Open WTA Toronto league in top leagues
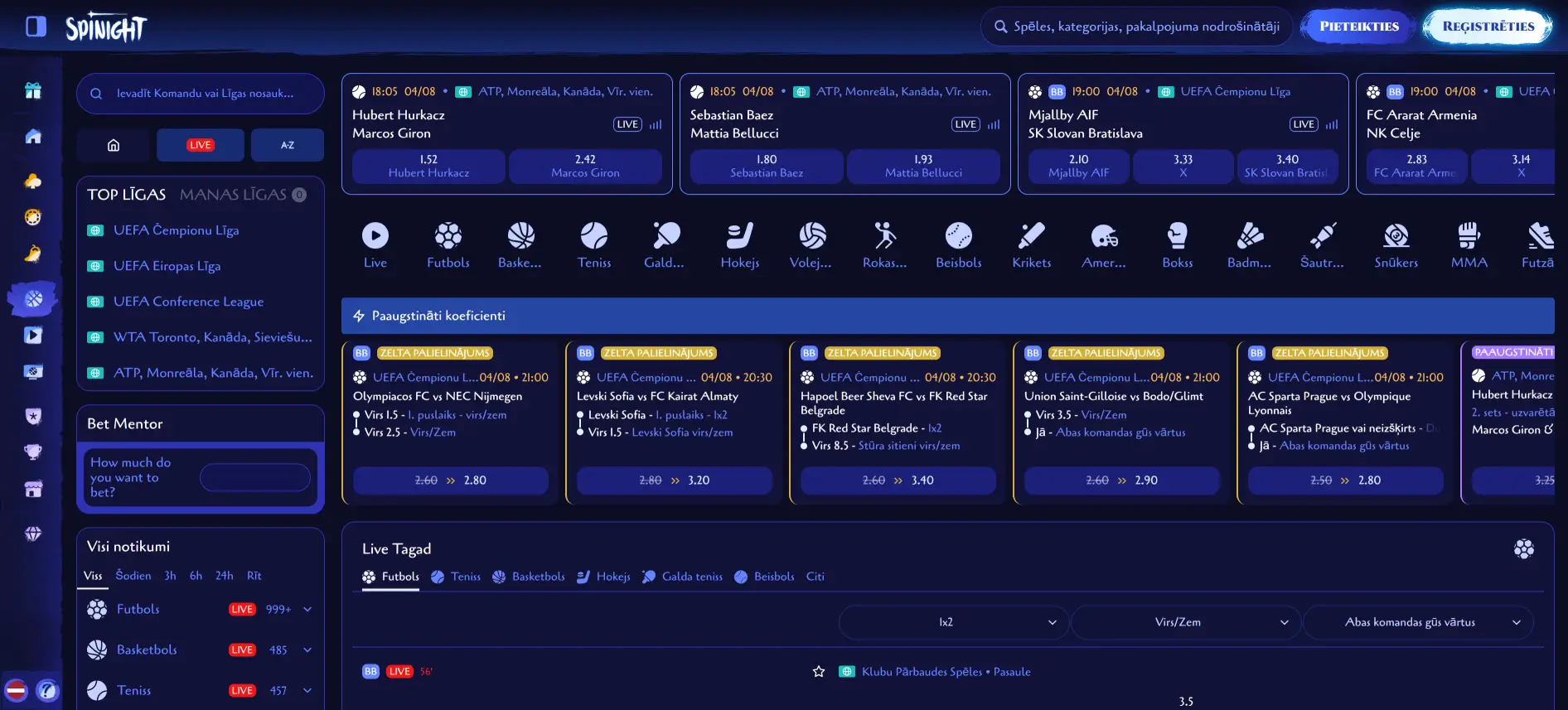Viewport: 1568px width, 710px height. point(212,337)
